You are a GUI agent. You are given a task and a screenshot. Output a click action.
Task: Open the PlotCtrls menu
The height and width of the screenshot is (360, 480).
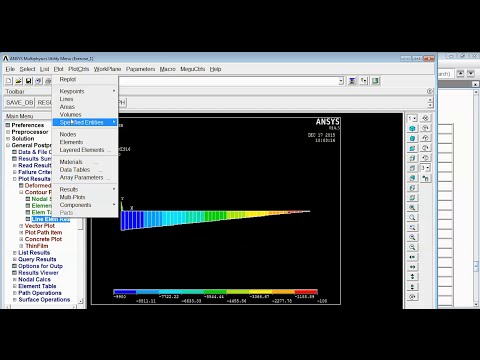coord(79,69)
